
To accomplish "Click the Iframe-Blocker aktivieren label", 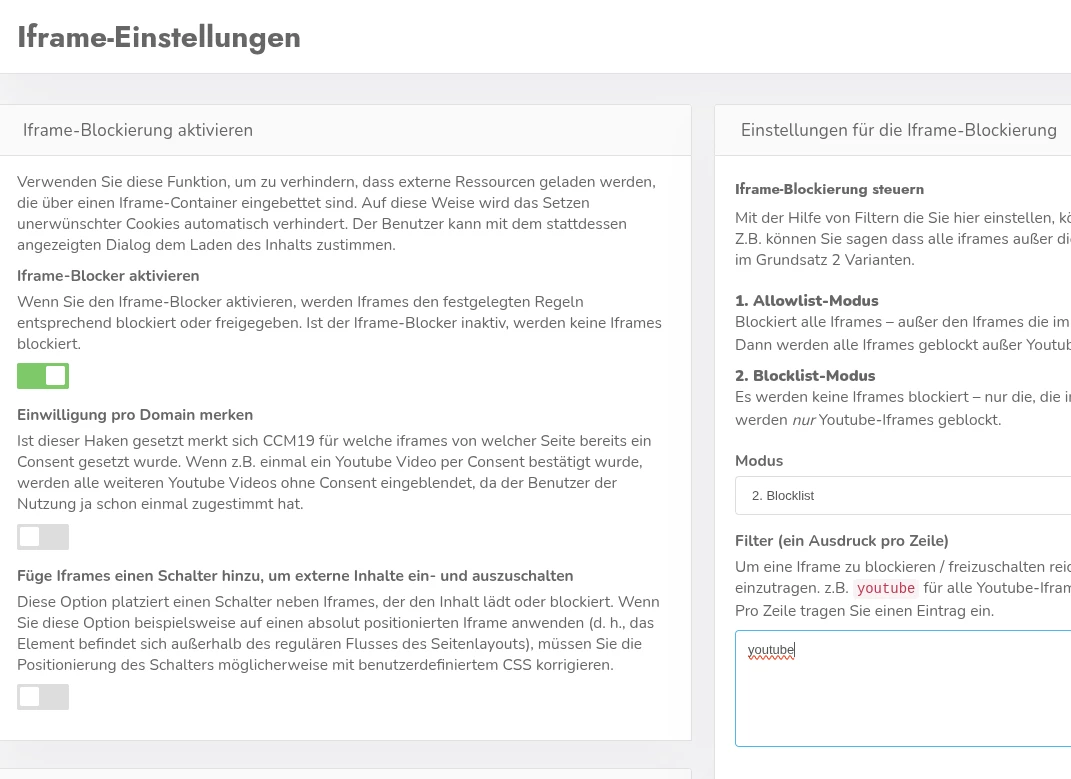I will (x=108, y=275).
